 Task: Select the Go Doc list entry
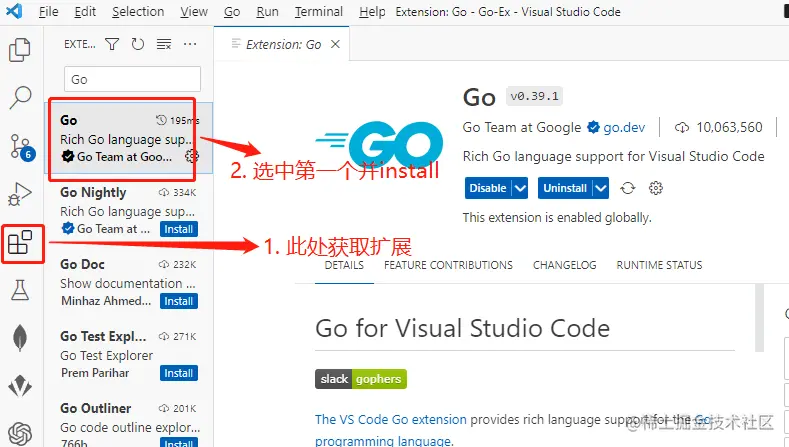(129, 282)
